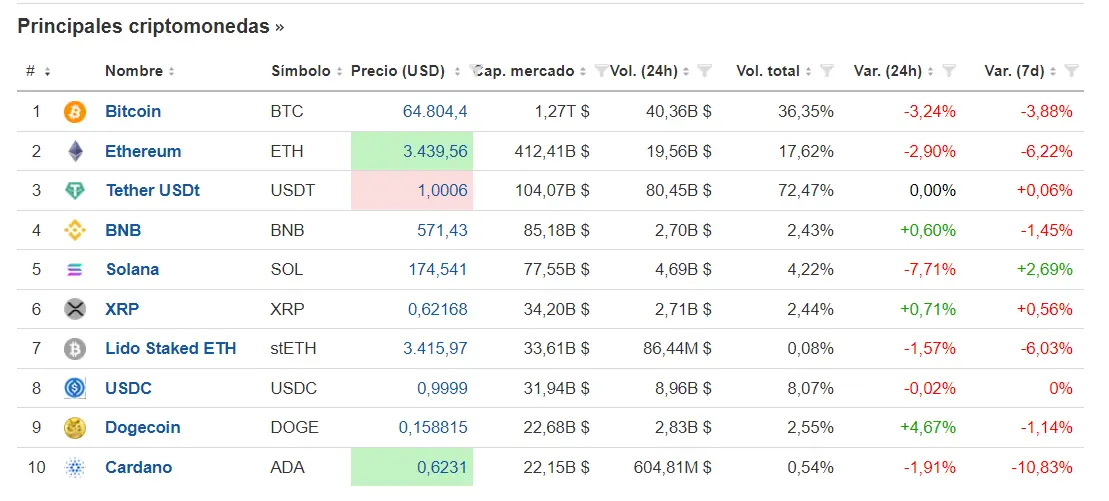Viewport: 1109px width, 501px height.
Task: Select the XRP market cap 34,20B $
Action: pyautogui.click(x=556, y=309)
